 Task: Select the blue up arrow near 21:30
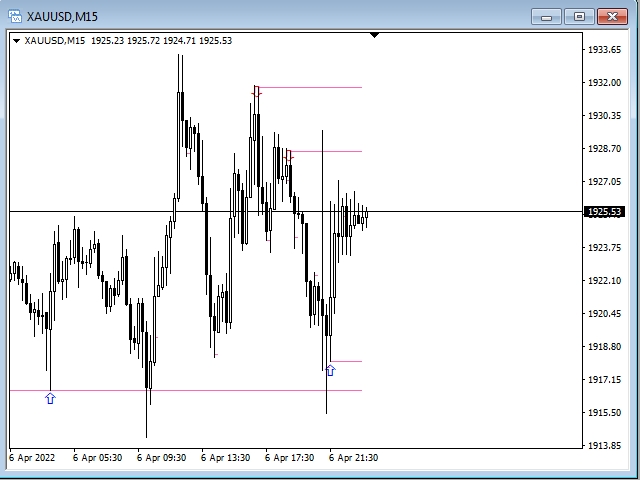point(331,371)
